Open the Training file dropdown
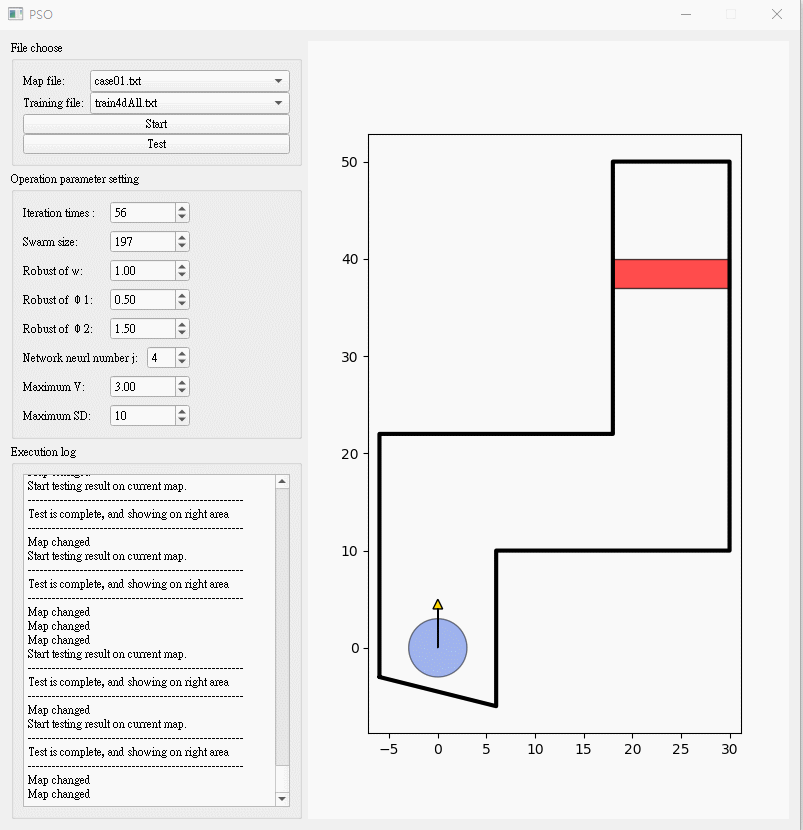The image size is (803, 830). (x=190, y=103)
